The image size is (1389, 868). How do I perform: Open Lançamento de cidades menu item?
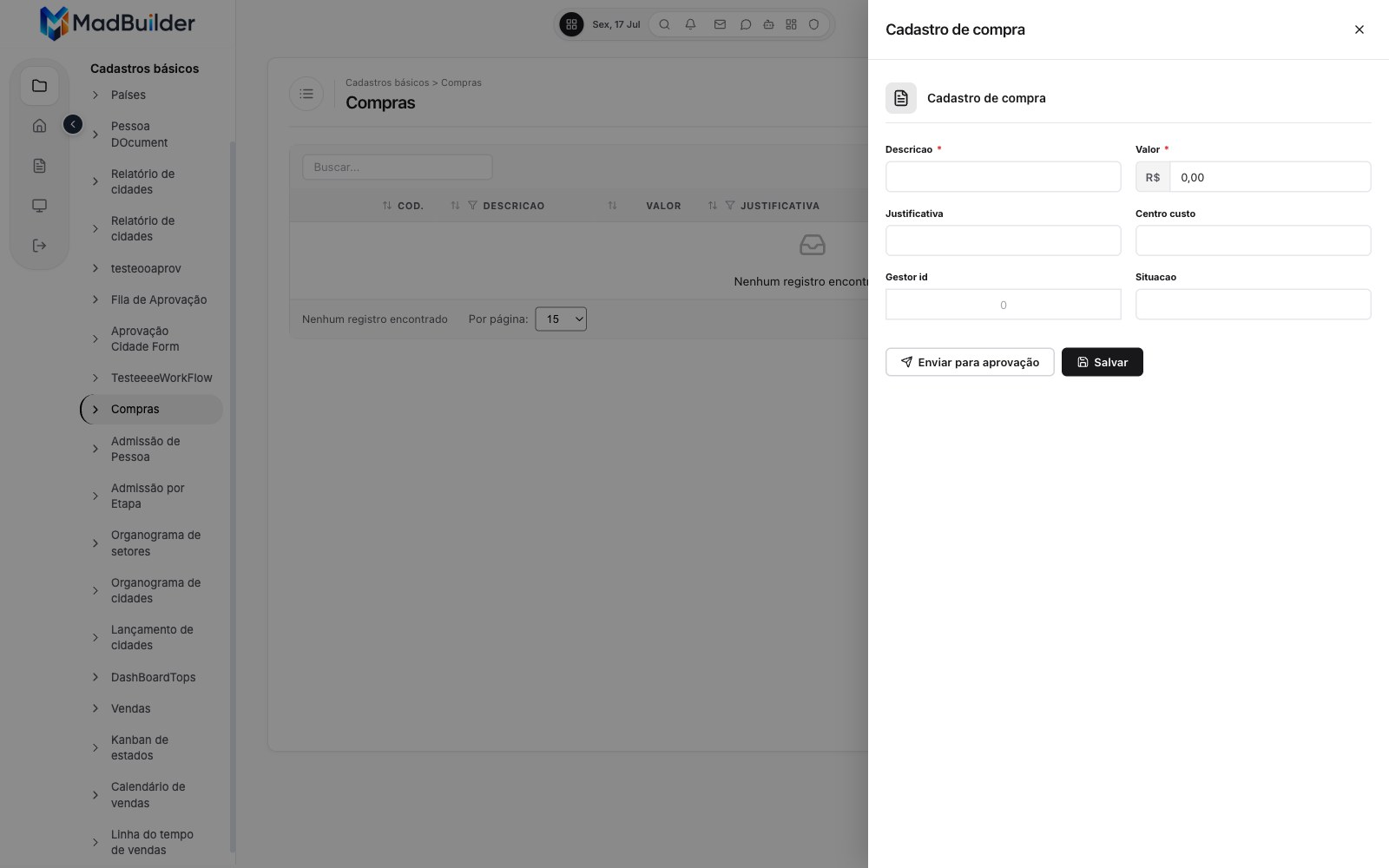[x=152, y=637]
